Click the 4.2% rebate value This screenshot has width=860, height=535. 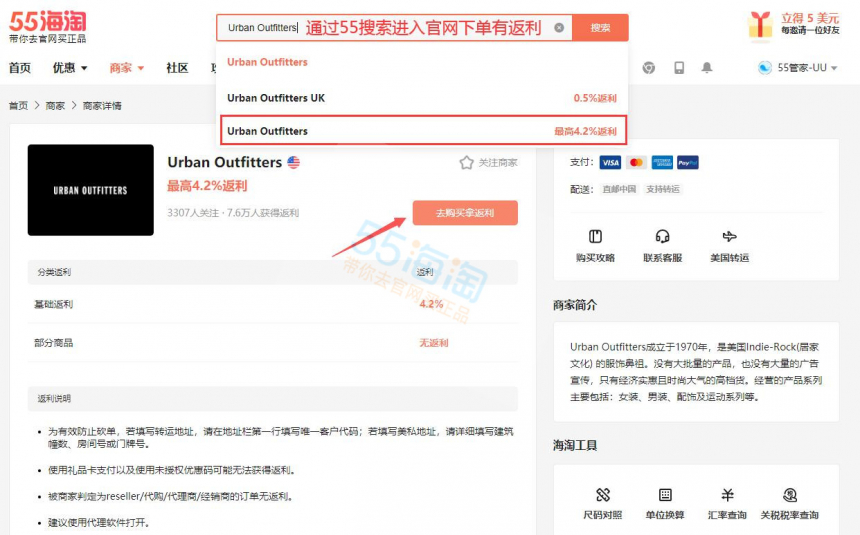tap(431, 304)
